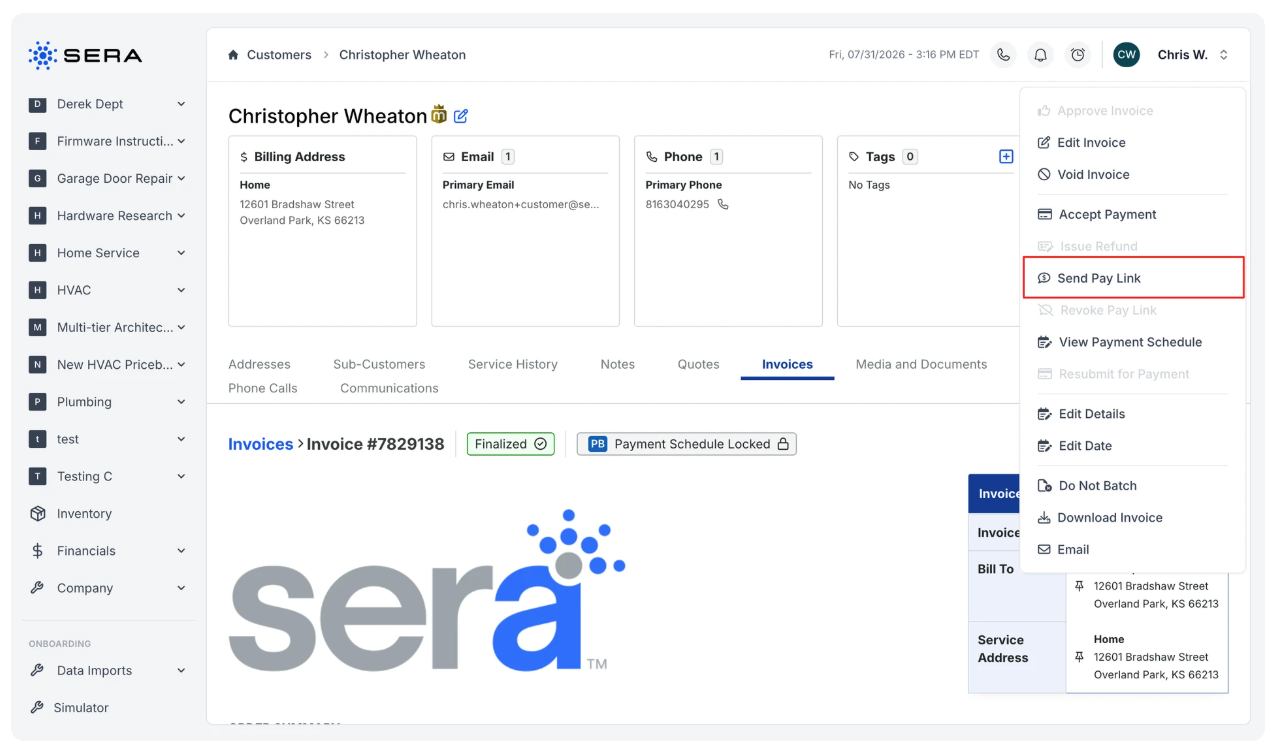Screen dimensions: 1269x745
Task: Open the Quotes tab
Action: 699,364
